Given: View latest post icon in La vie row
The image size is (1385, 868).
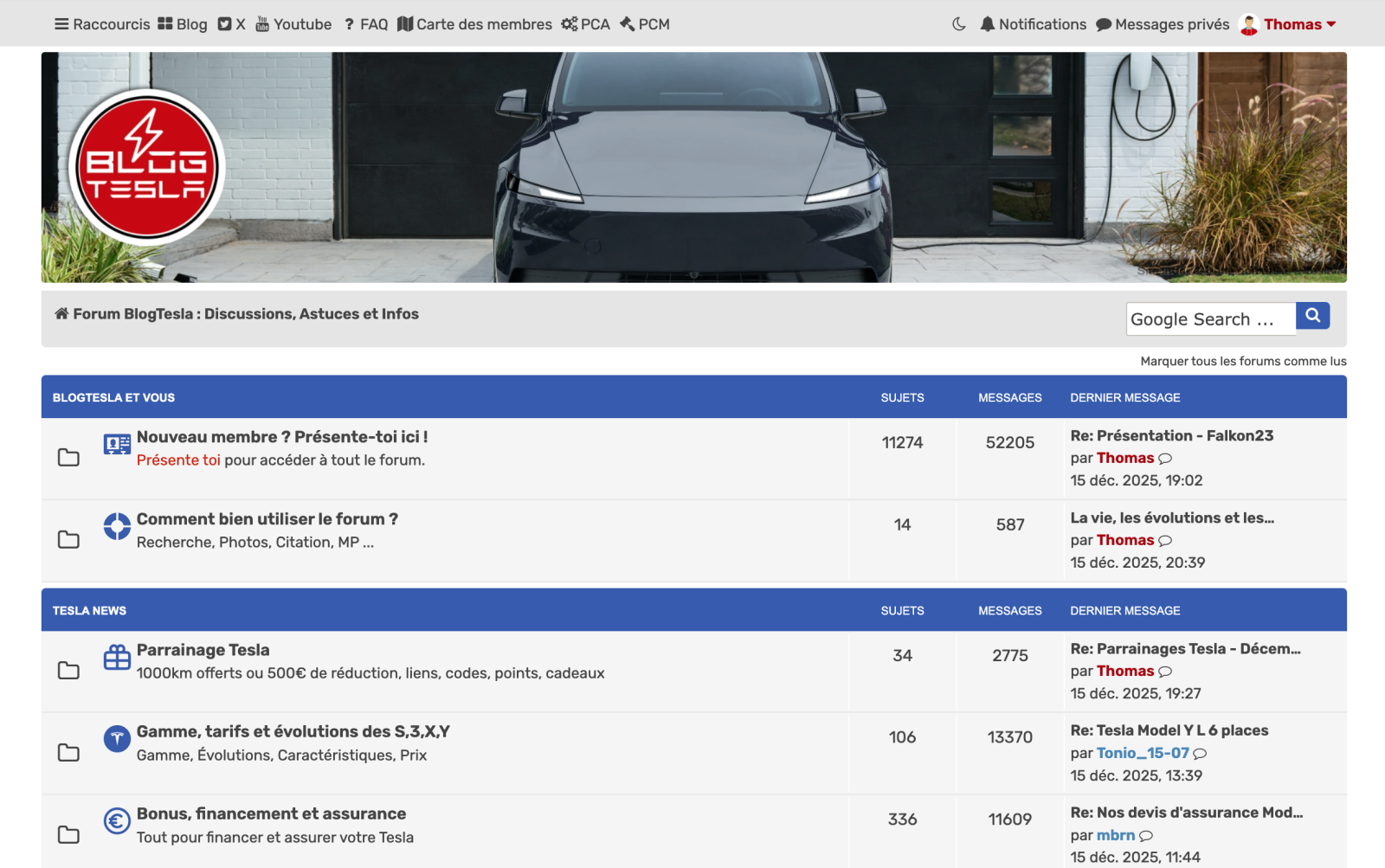Looking at the screenshot, I should point(1165,541).
